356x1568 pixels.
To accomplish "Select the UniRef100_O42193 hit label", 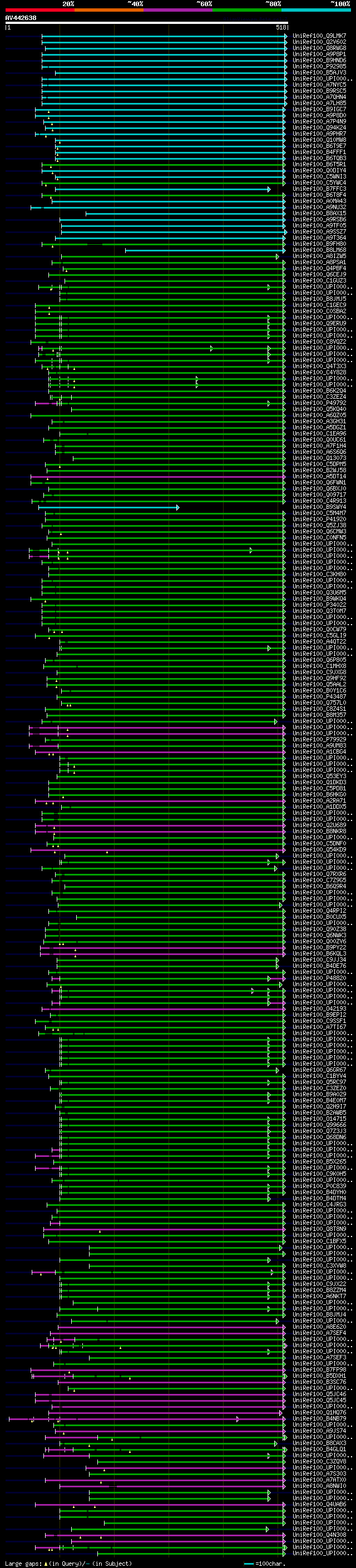I will click(319, 1008).
